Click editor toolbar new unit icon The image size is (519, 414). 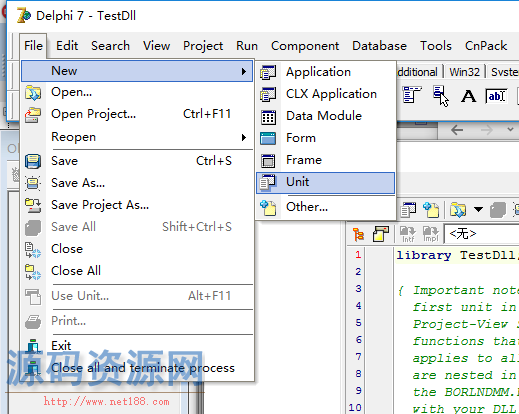(408, 210)
